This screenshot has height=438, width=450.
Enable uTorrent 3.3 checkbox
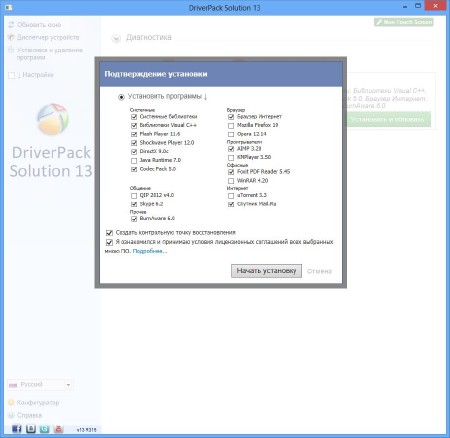coord(231,196)
